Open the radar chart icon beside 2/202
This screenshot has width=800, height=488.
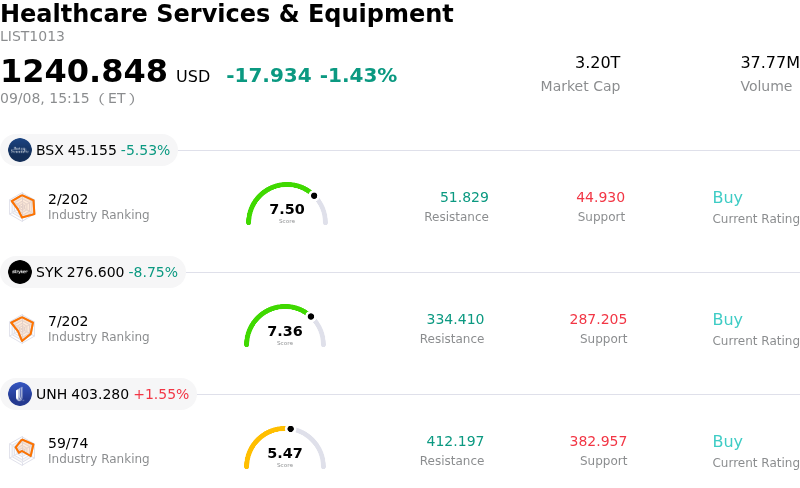pyautogui.click(x=23, y=207)
